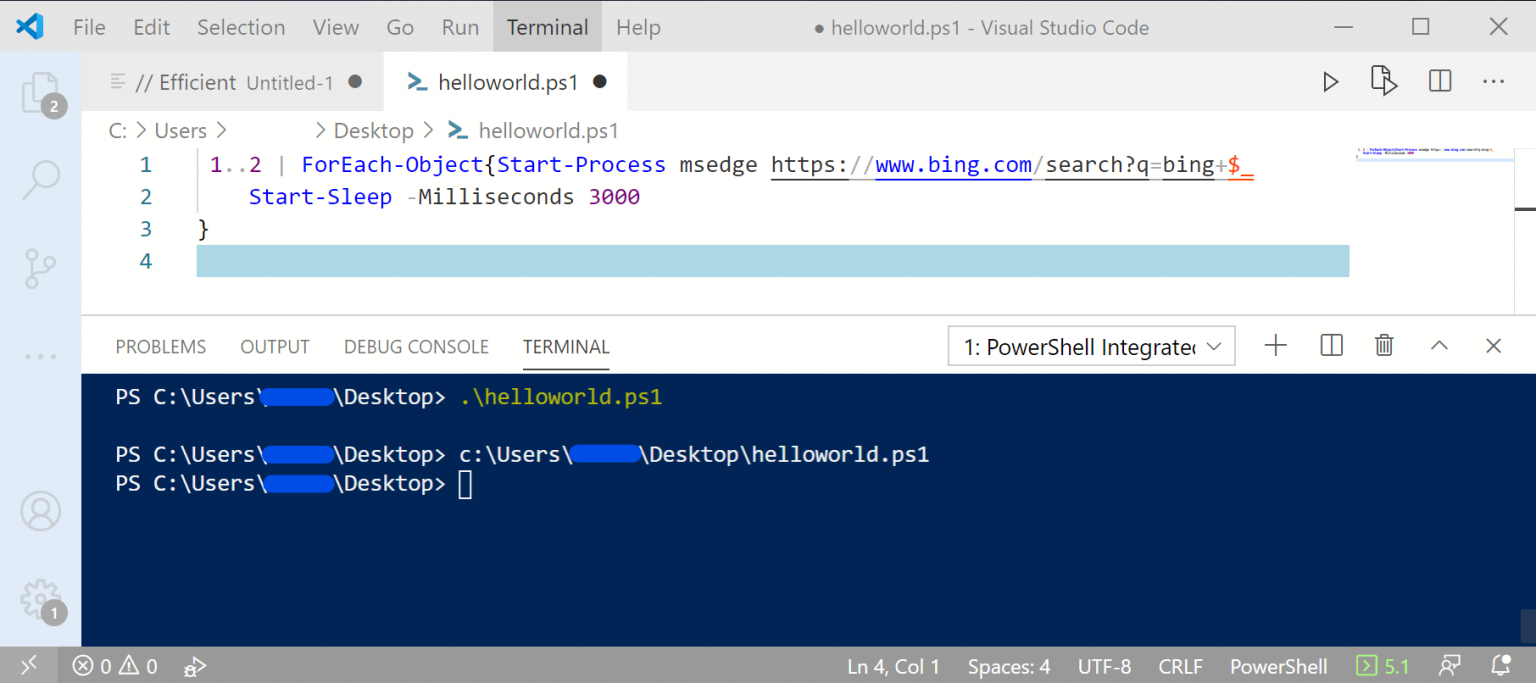Switch to the PROBLEMS panel tab
1536x683 pixels.
pos(161,347)
